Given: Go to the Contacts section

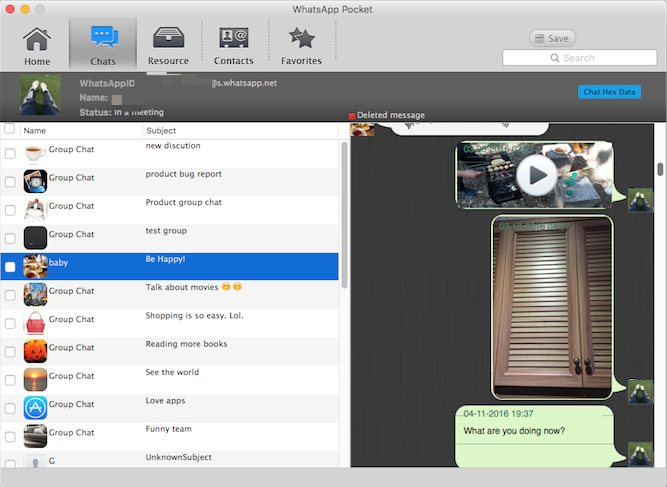Looking at the screenshot, I should (x=234, y=46).
